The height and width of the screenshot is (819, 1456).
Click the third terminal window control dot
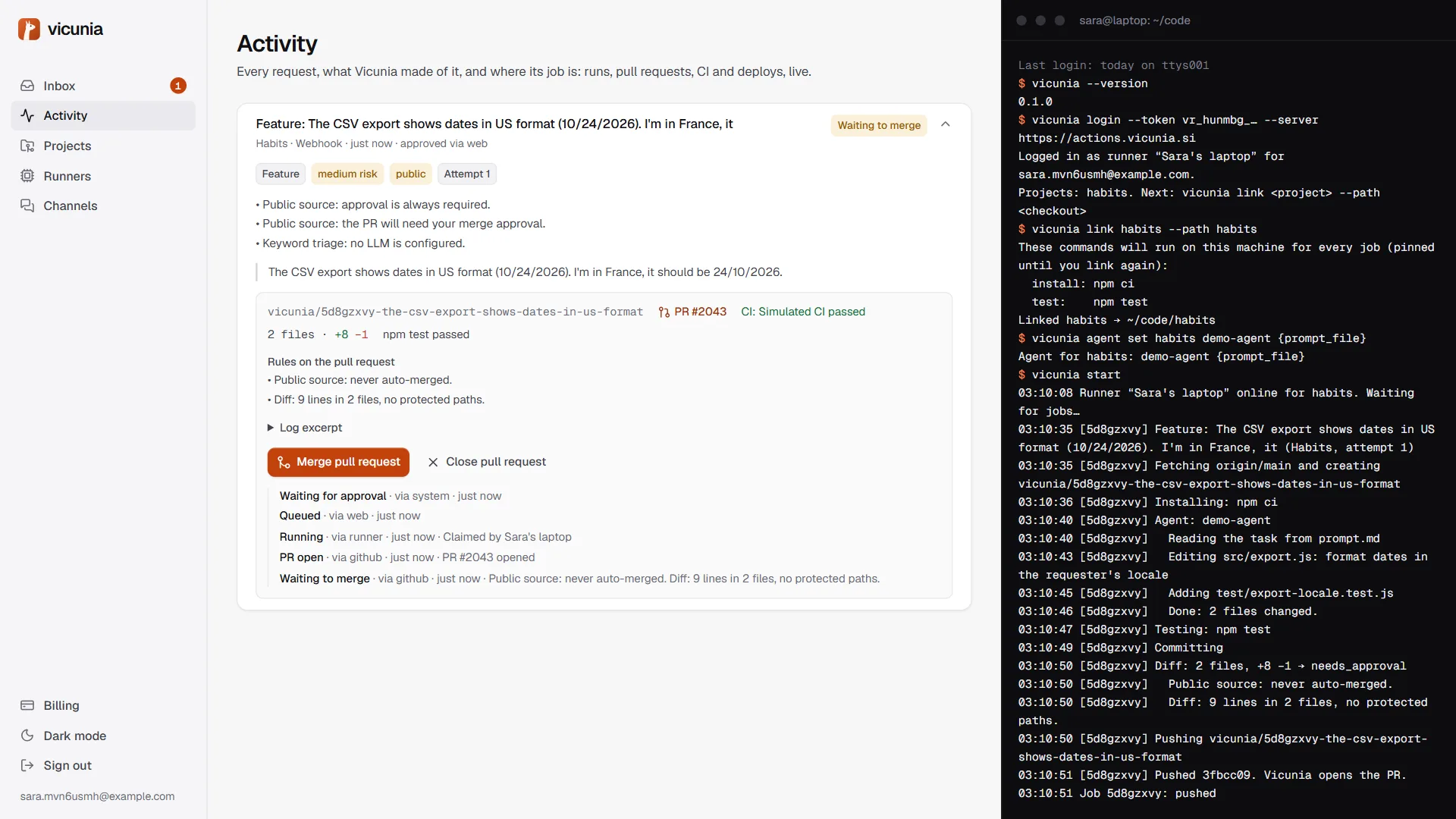1060,20
